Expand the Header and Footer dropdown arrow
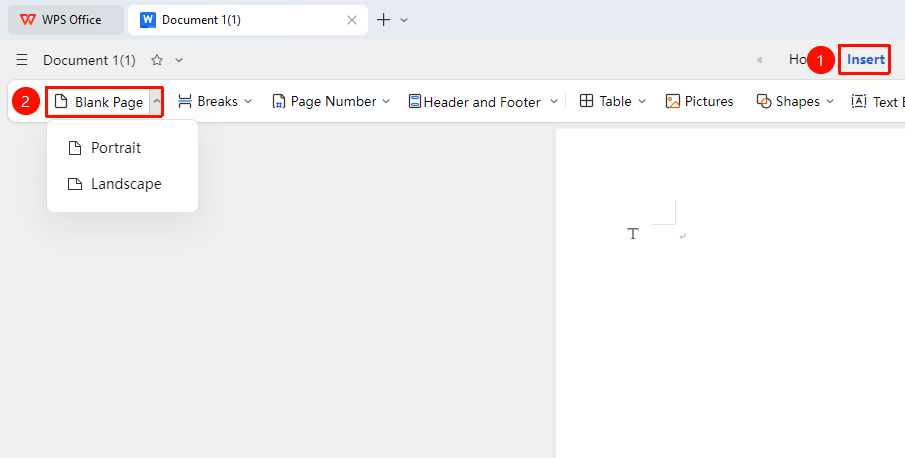905x458 pixels. click(554, 102)
